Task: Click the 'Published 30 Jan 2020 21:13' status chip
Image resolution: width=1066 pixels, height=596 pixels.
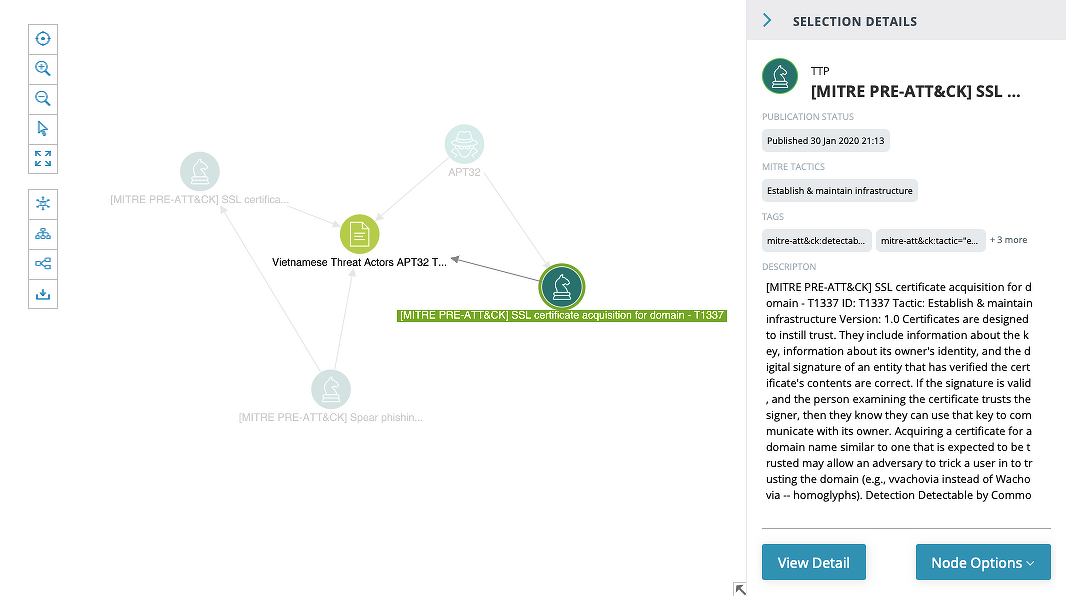Action: pyautogui.click(x=825, y=141)
